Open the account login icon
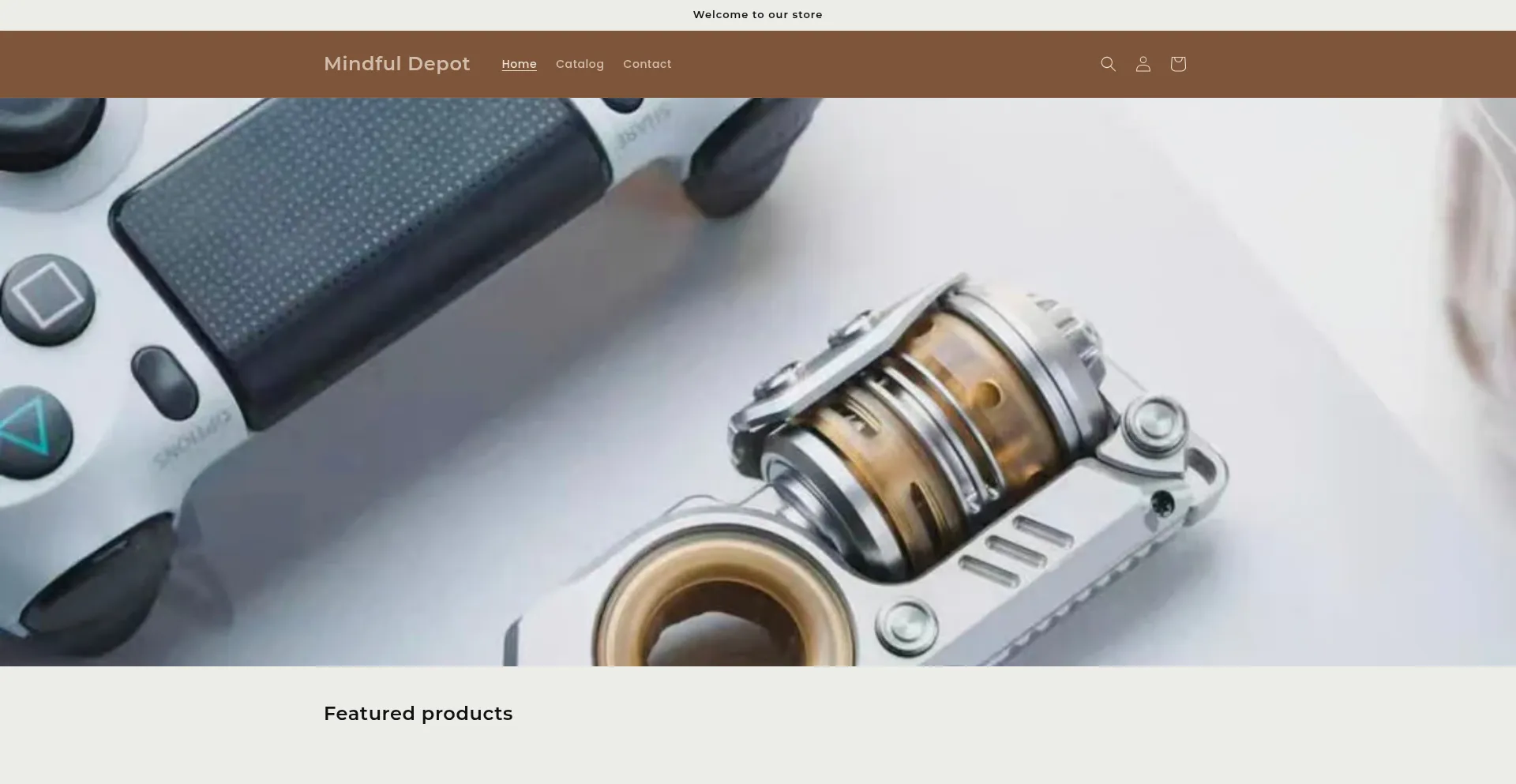 point(1143,64)
